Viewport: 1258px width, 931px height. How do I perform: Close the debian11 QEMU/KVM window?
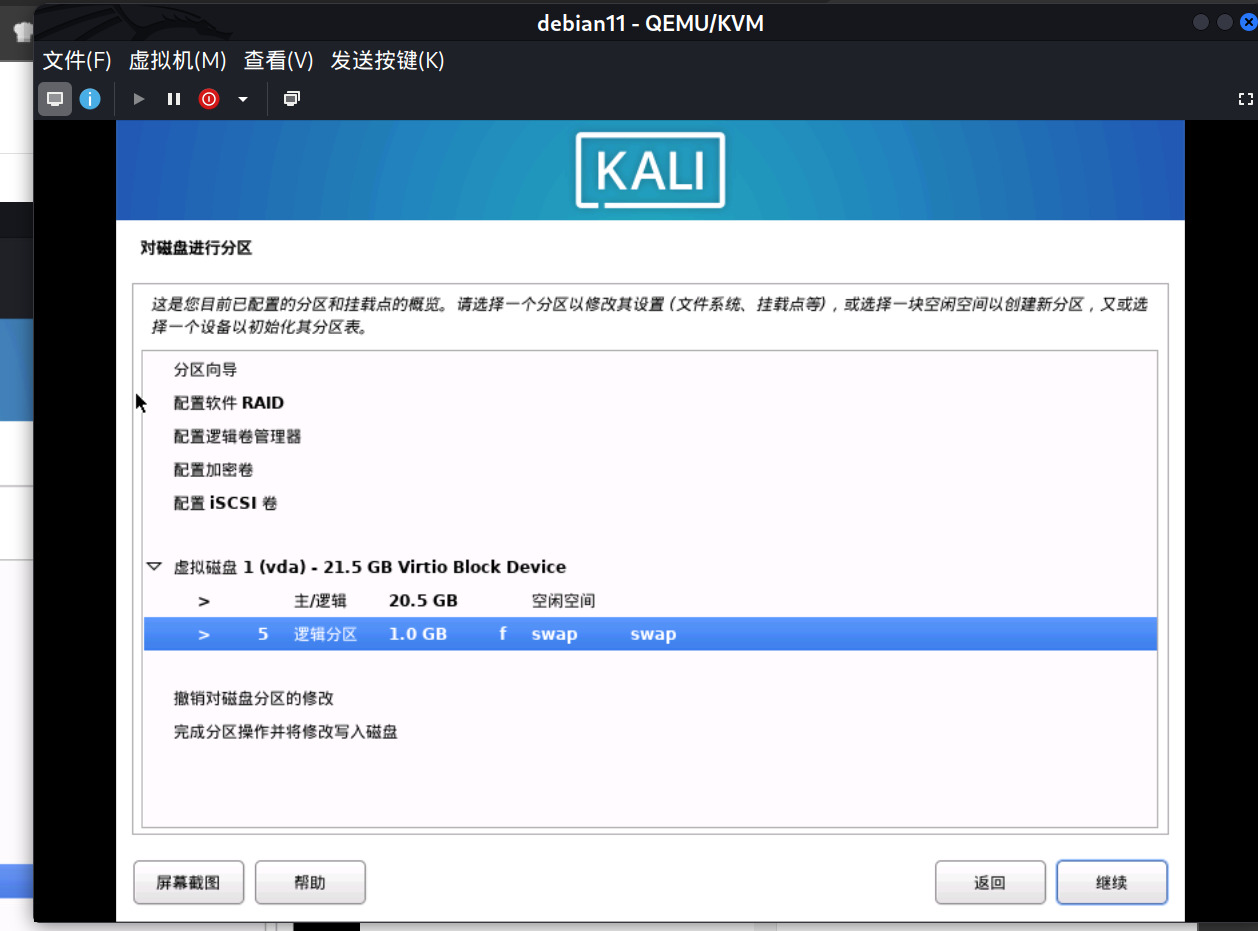tap(1247, 22)
